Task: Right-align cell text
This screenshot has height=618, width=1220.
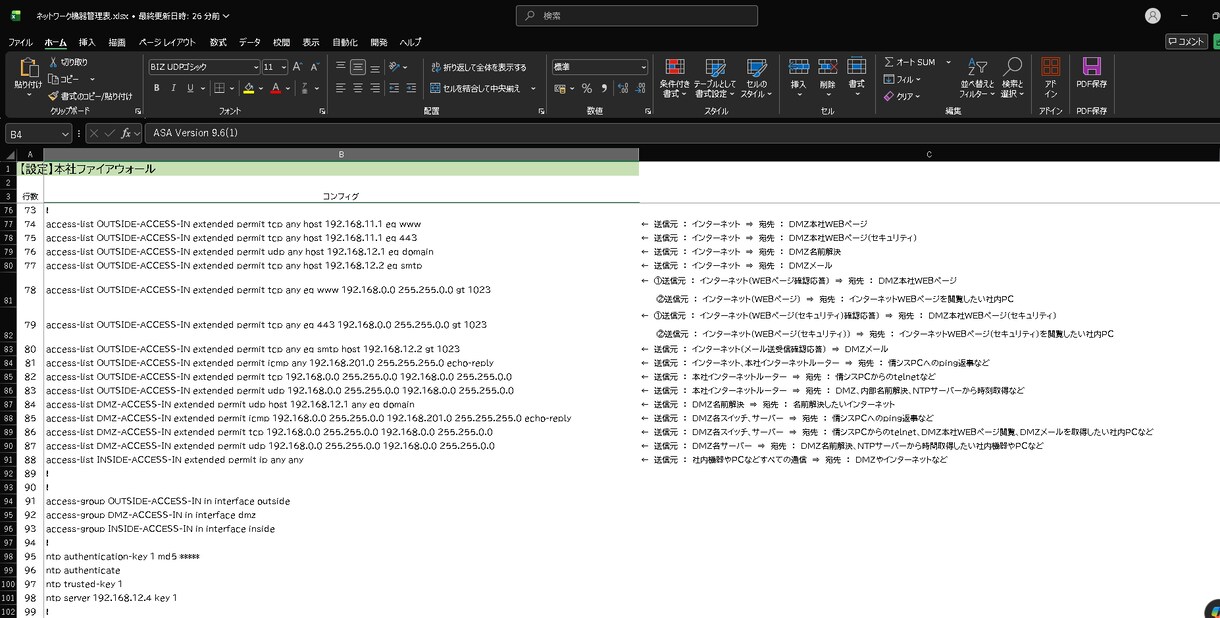Action: point(375,88)
